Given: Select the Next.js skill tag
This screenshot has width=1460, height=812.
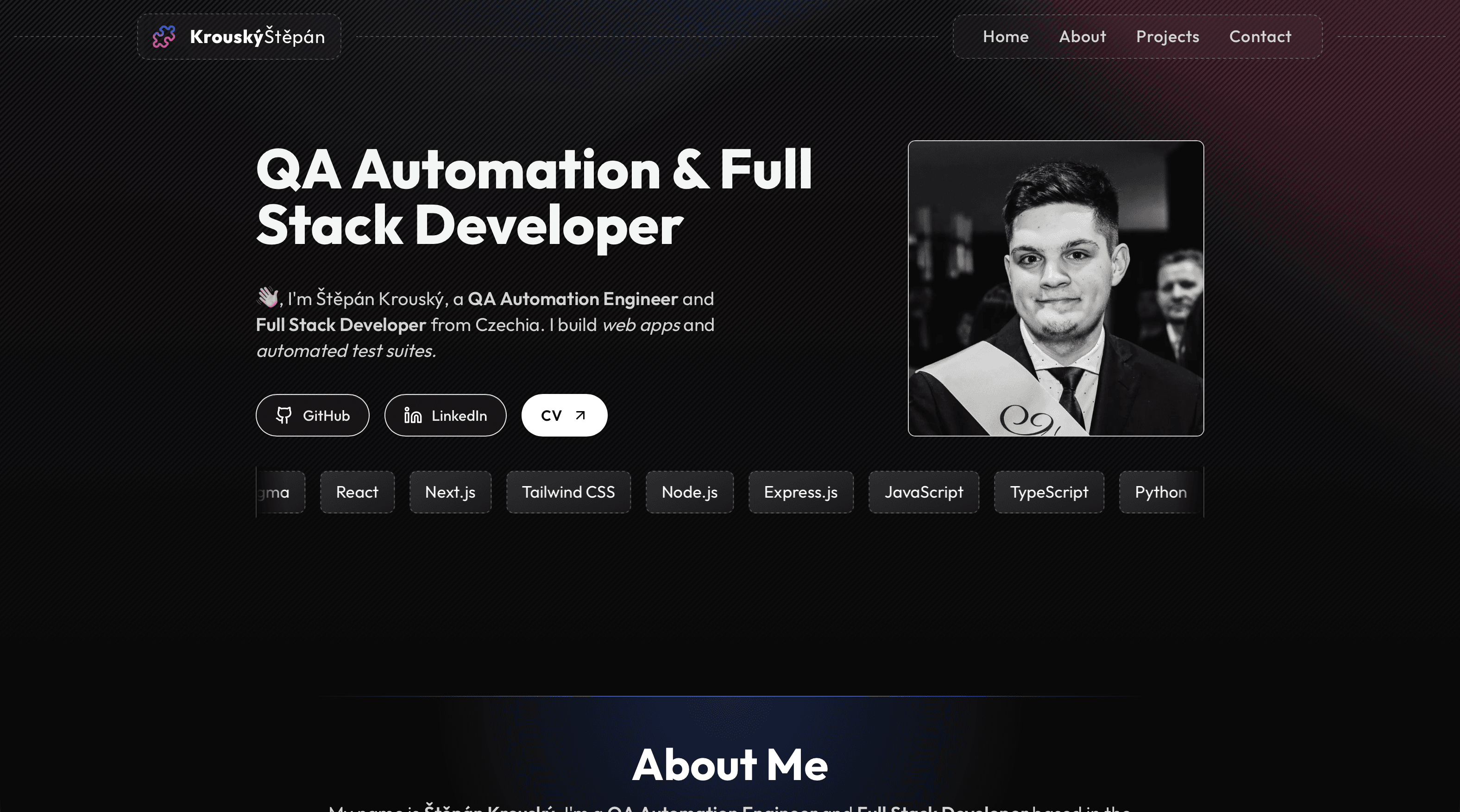Looking at the screenshot, I should tap(450, 492).
